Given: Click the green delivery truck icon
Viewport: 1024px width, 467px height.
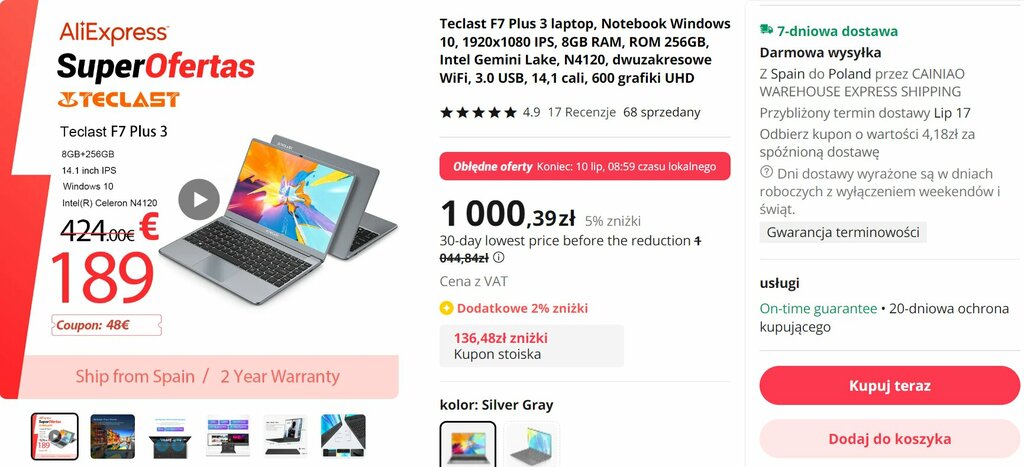Looking at the screenshot, I should point(766,30).
